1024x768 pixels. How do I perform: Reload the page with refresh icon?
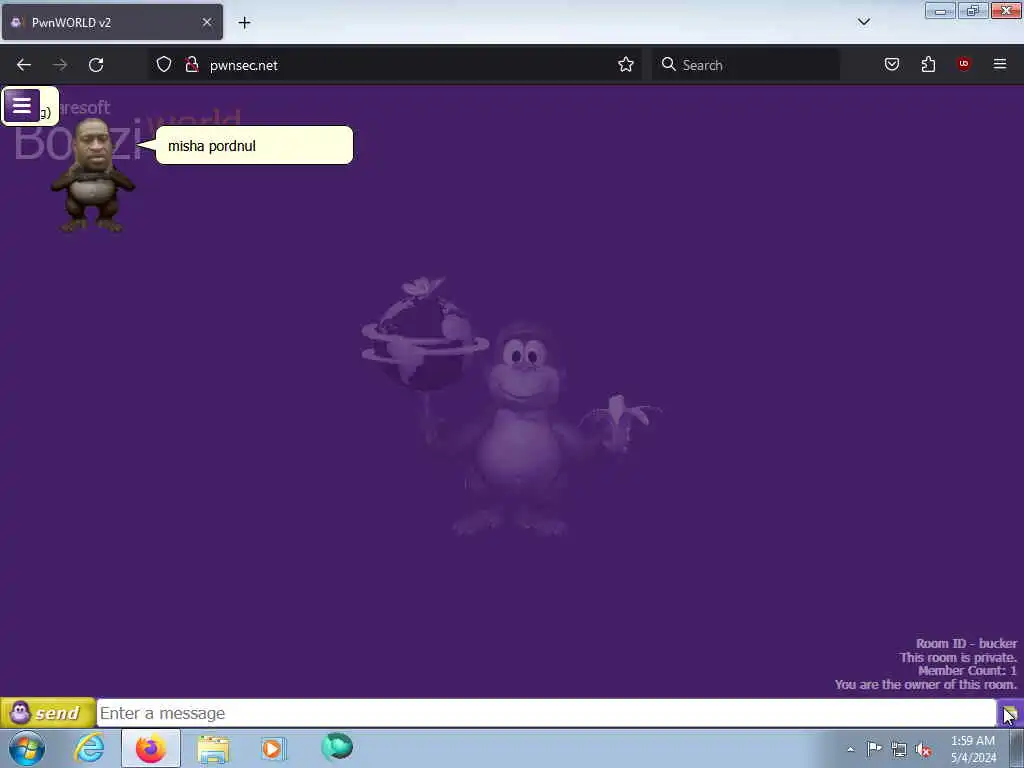[96, 65]
